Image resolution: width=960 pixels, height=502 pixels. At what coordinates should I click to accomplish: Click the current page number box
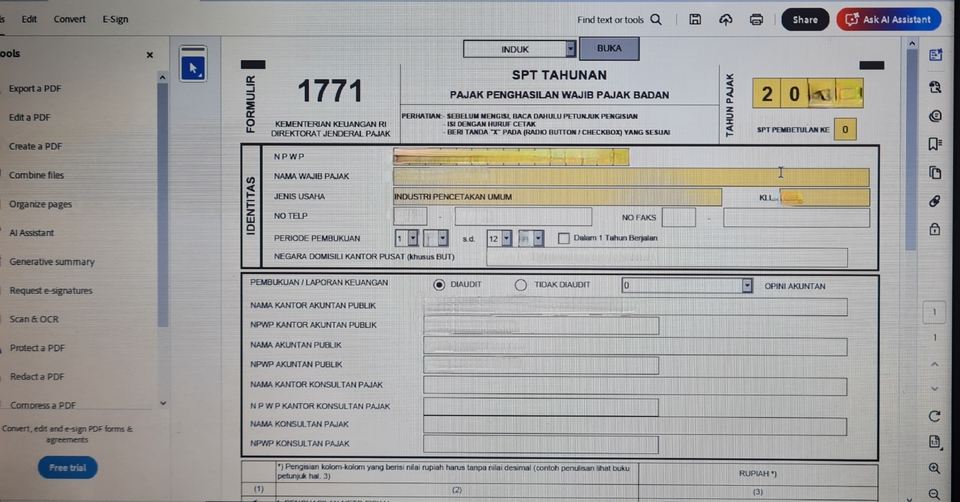point(934,312)
